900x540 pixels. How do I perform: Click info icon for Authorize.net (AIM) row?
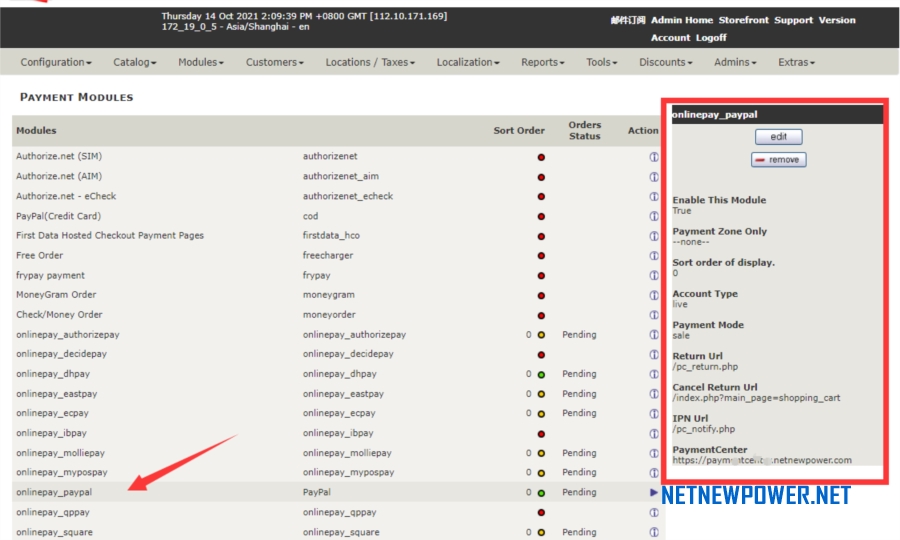pos(654,177)
